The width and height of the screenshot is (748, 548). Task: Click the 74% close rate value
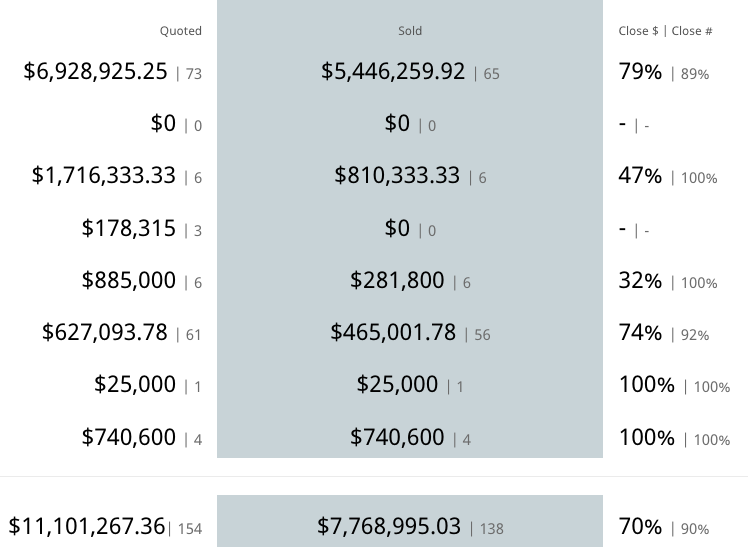coord(640,332)
